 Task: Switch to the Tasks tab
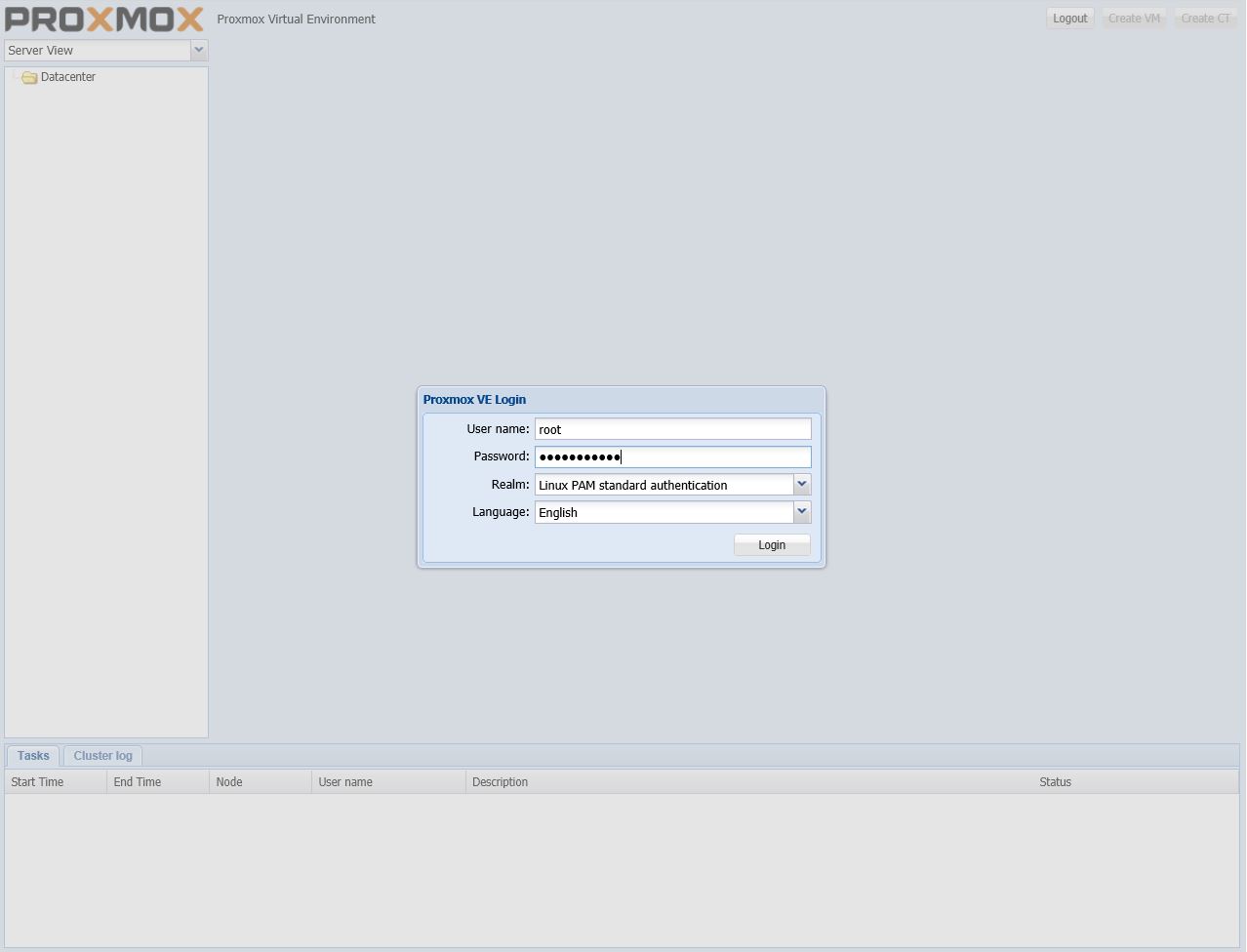pos(33,756)
